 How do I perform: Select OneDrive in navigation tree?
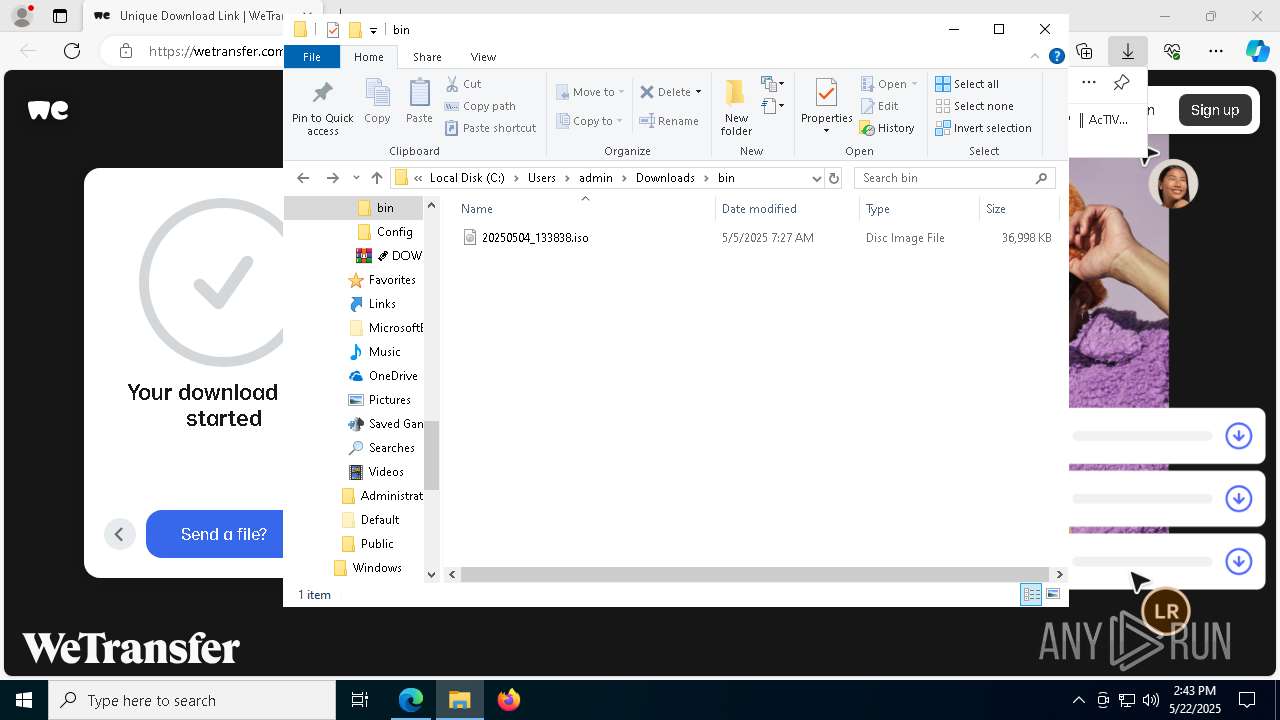382,376
